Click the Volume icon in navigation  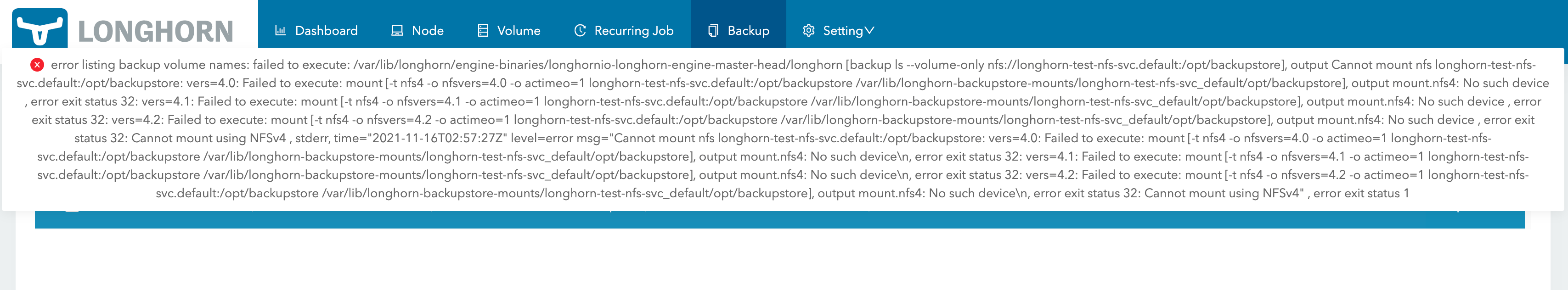point(483,29)
